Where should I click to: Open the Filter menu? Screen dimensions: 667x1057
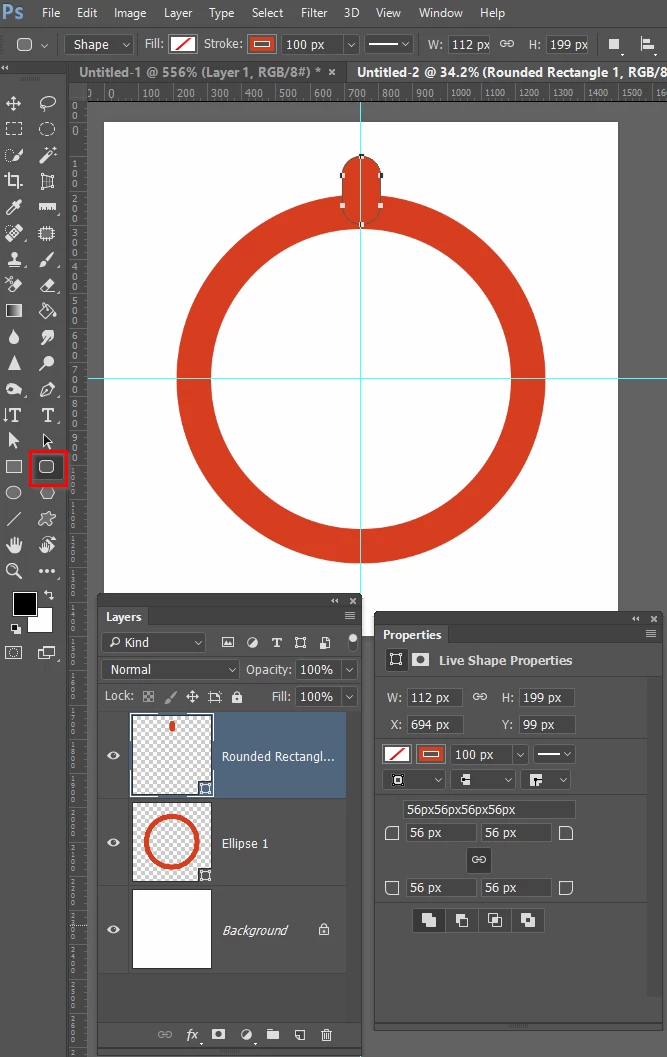314,13
